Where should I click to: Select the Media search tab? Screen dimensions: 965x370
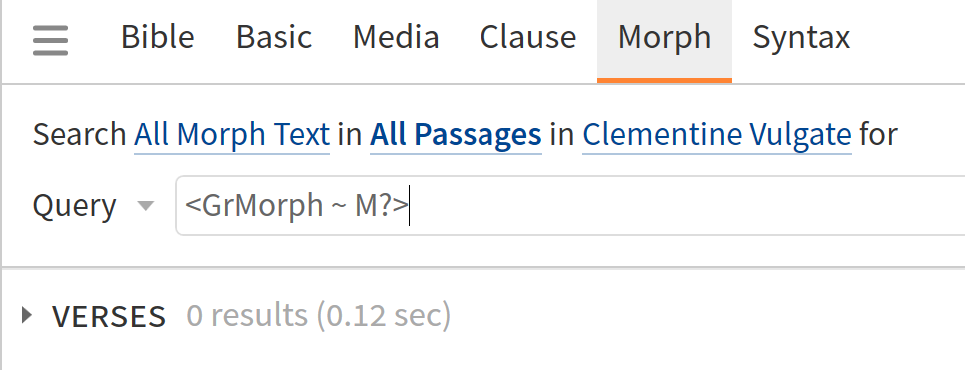tap(396, 37)
